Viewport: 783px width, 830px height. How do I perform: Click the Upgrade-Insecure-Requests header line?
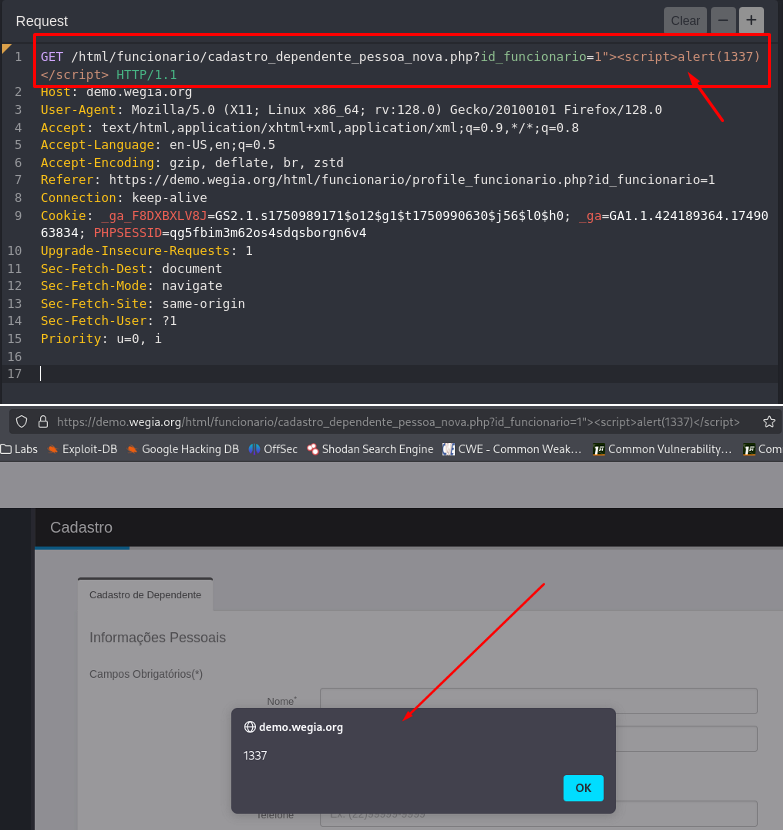pos(147,250)
